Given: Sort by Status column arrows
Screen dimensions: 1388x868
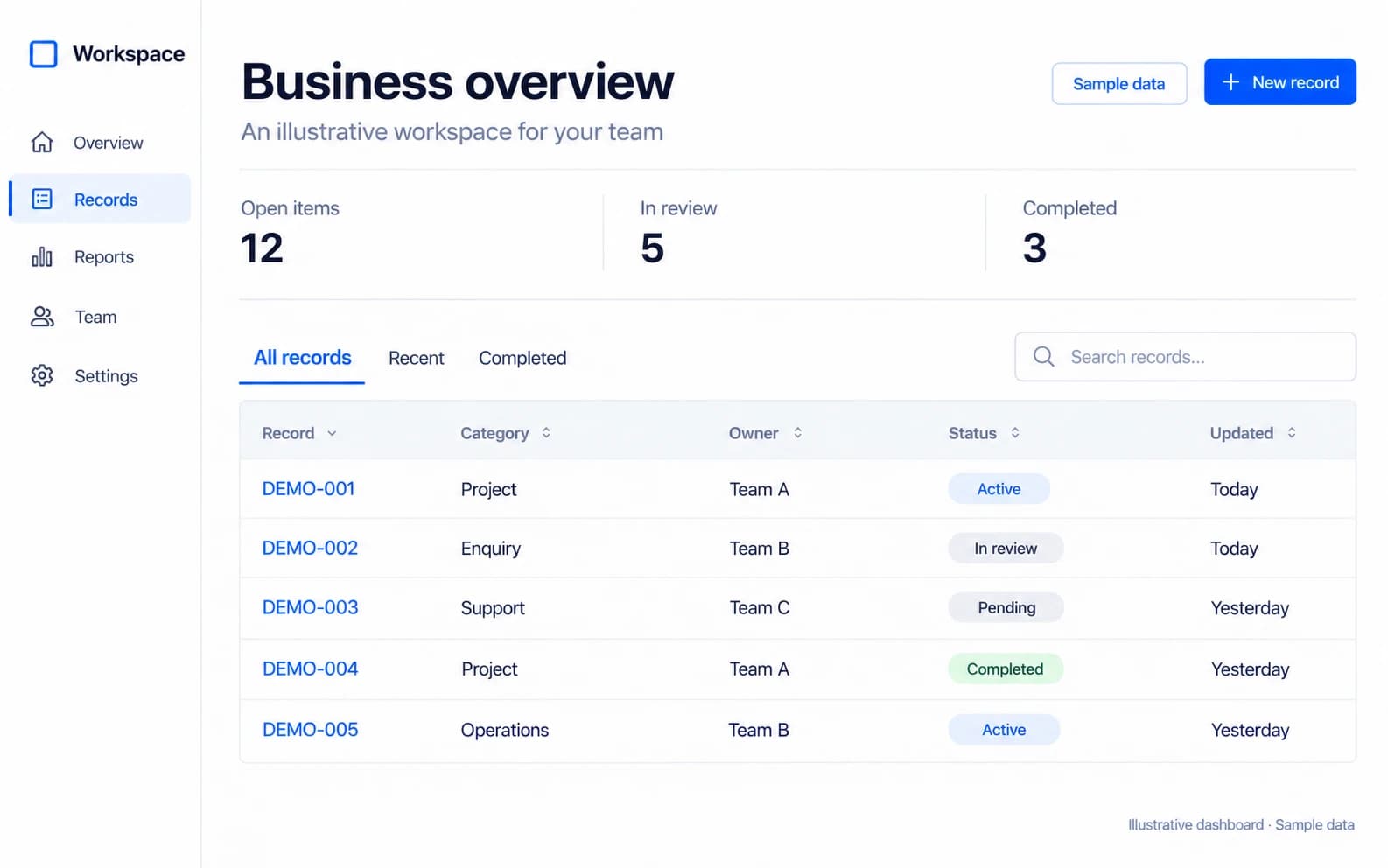Looking at the screenshot, I should coord(1015,432).
